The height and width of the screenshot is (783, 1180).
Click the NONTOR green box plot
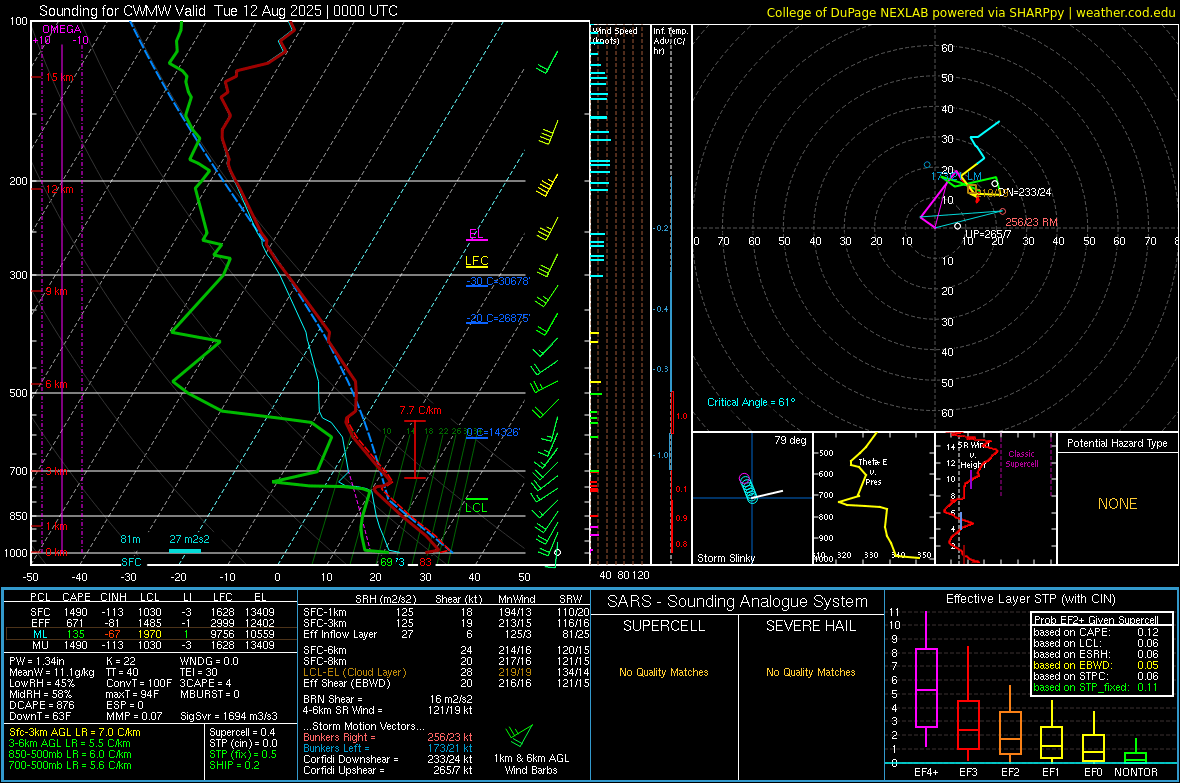[1135, 753]
